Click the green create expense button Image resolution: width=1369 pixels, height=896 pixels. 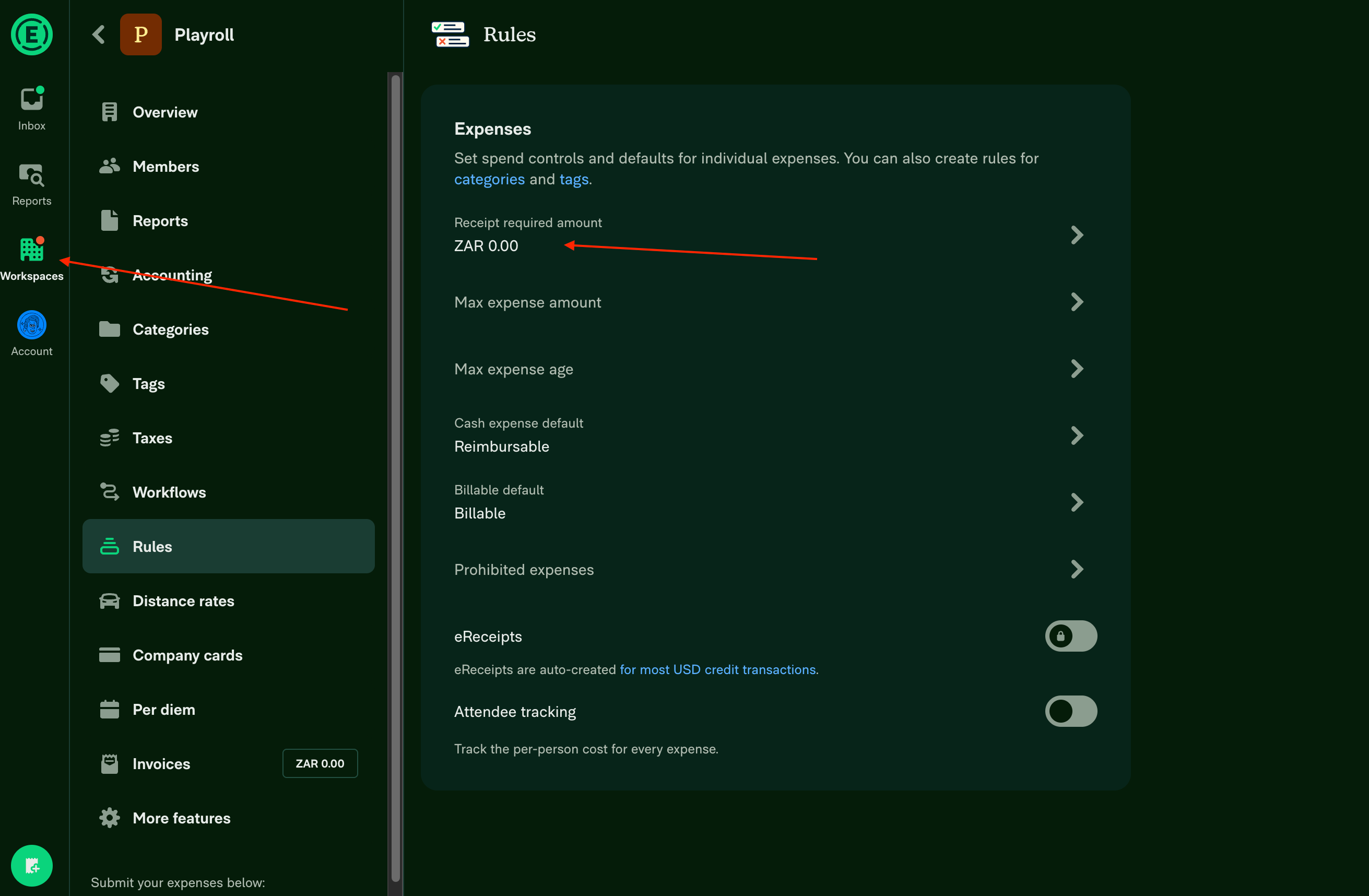32,866
